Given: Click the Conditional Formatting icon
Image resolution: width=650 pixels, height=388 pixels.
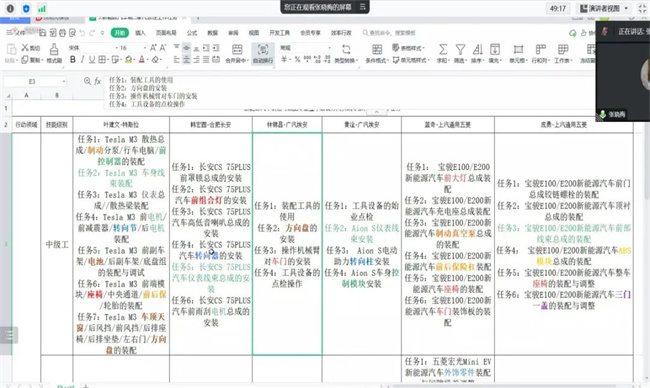Looking at the screenshot, I should 377,49.
